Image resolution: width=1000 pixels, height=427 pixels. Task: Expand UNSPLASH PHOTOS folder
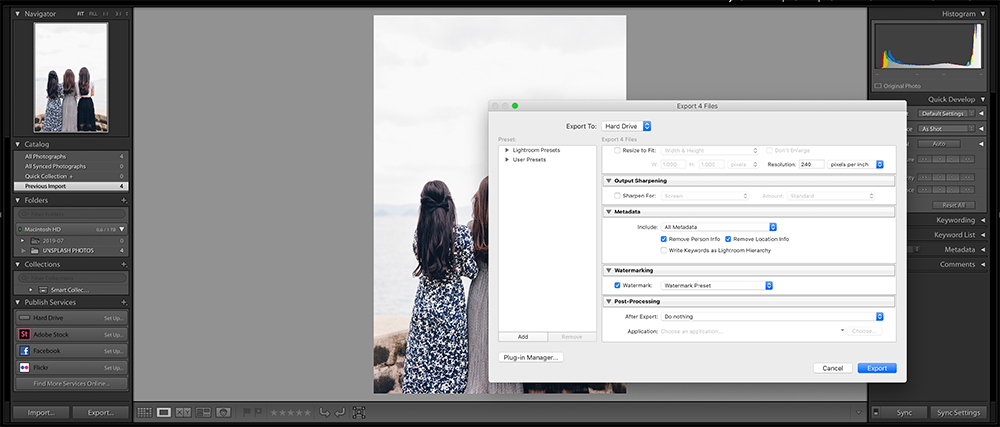pyautogui.click(x=24, y=250)
